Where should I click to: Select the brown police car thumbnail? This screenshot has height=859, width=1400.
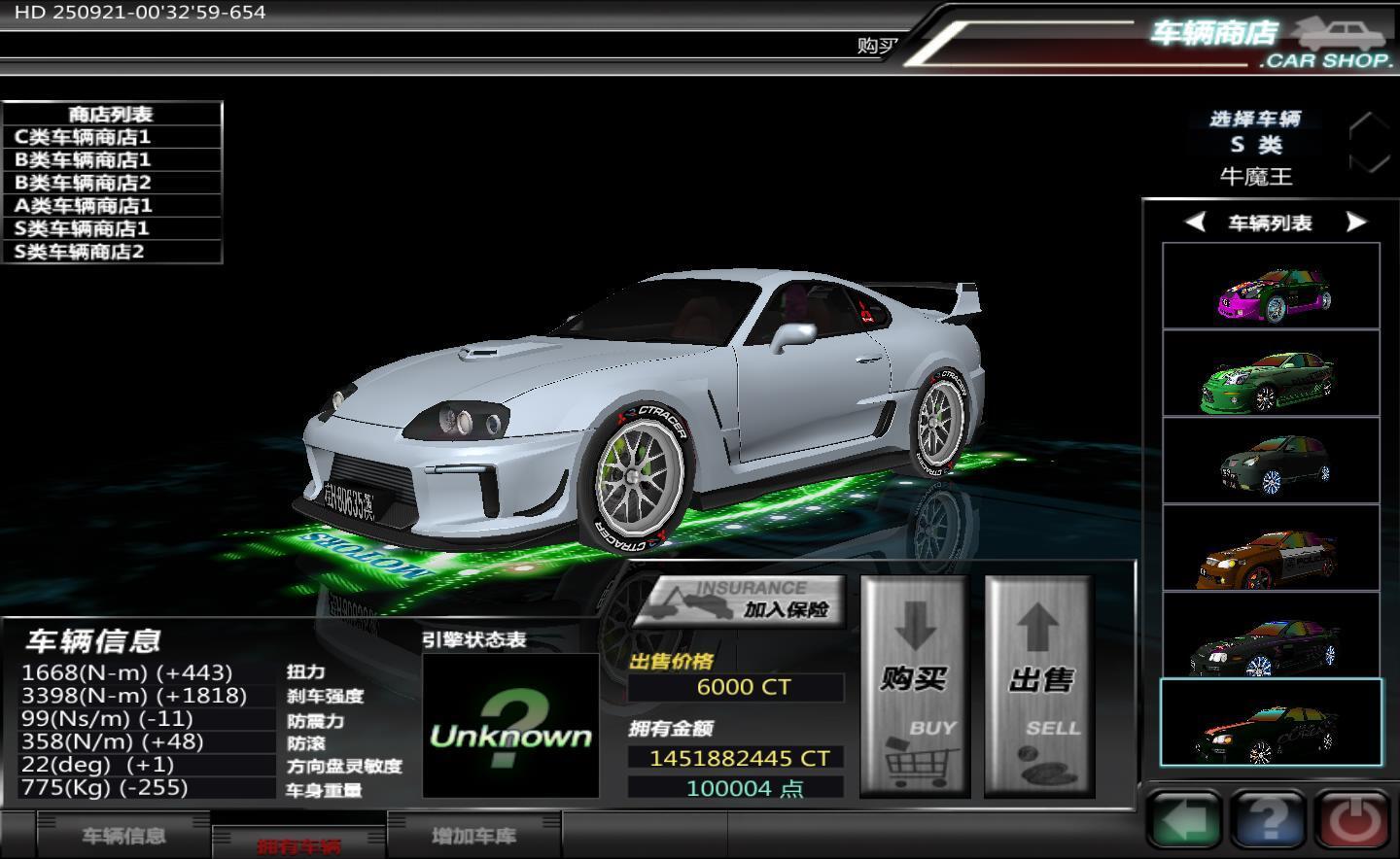tap(1271, 549)
